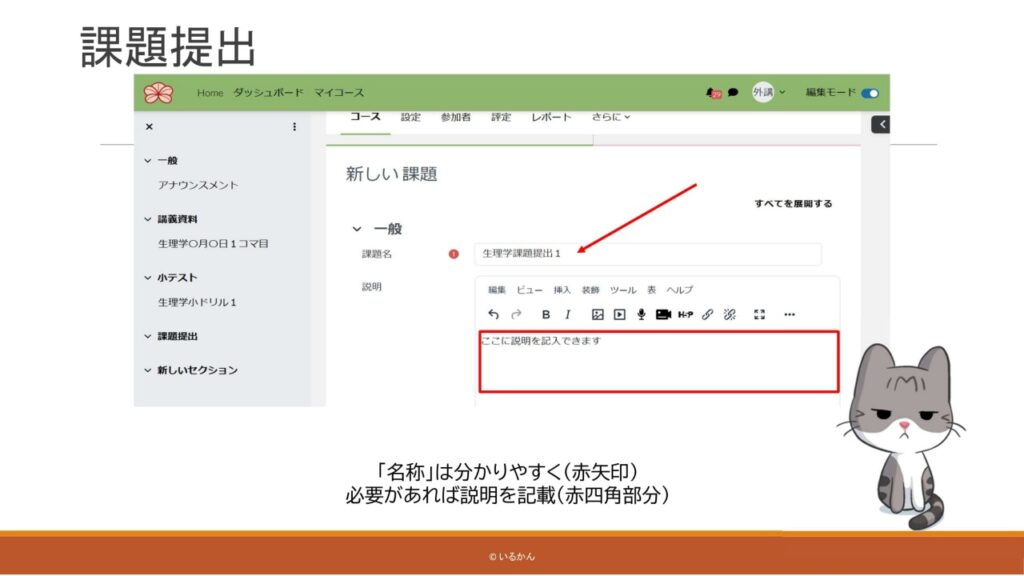Image resolution: width=1024 pixels, height=576 pixels.
Task: Click the 課題名 text input field
Action: coord(647,254)
